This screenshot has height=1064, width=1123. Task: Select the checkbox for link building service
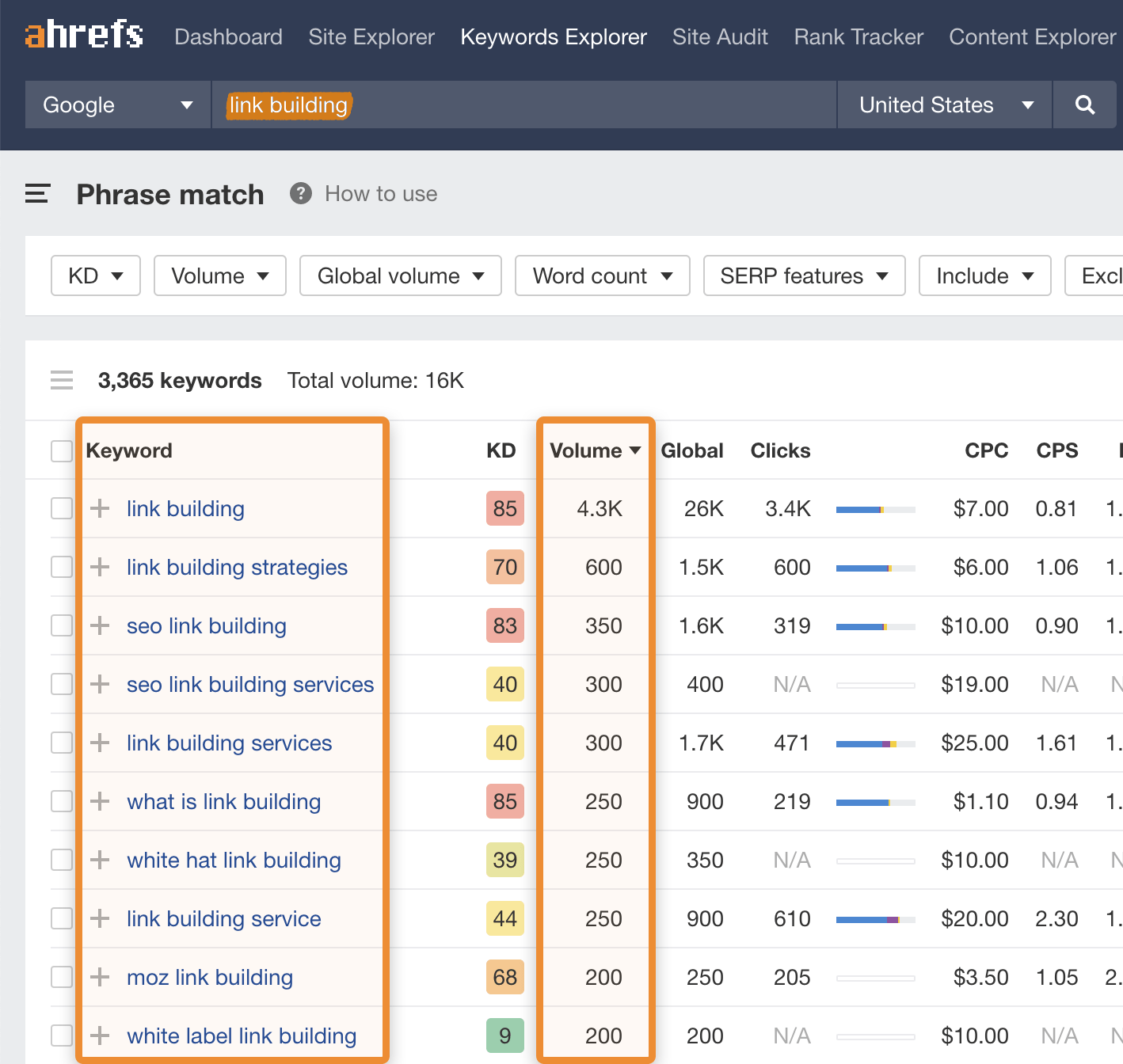point(62,918)
